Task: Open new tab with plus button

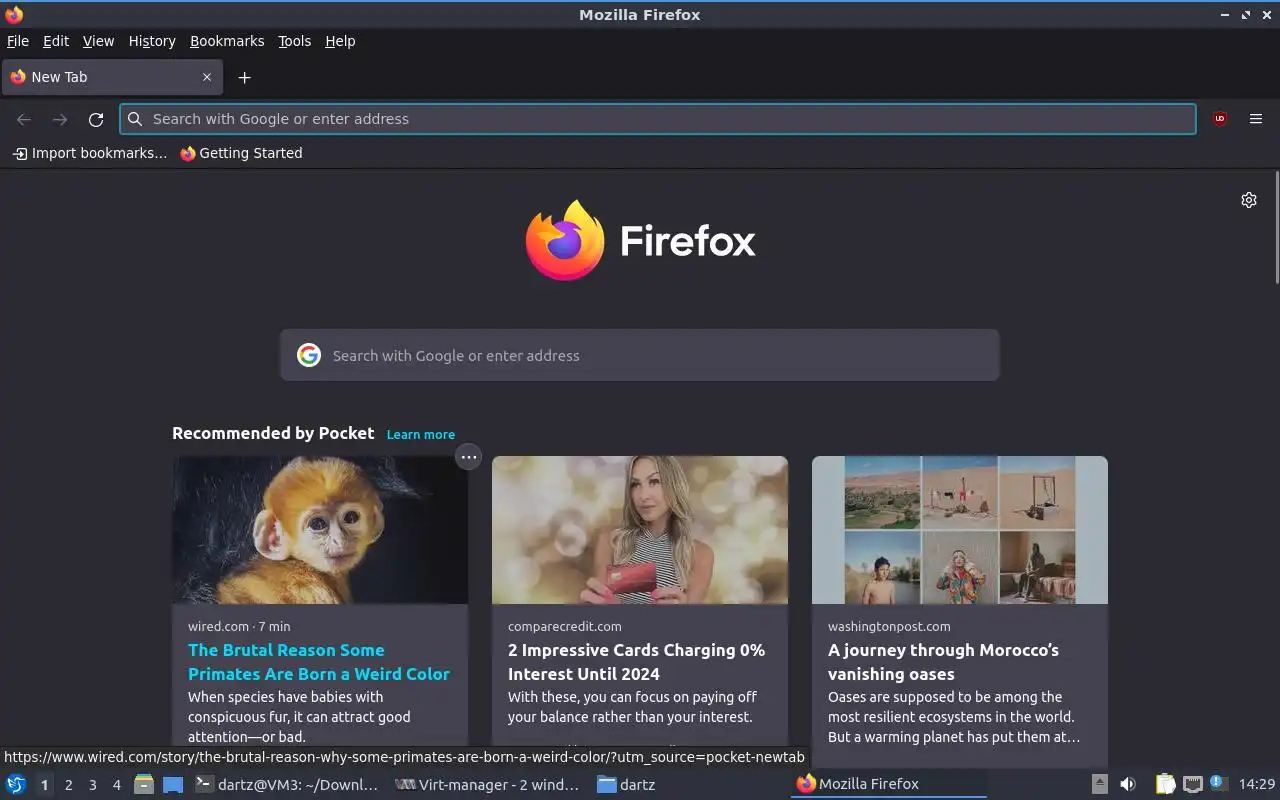Action: [x=244, y=77]
